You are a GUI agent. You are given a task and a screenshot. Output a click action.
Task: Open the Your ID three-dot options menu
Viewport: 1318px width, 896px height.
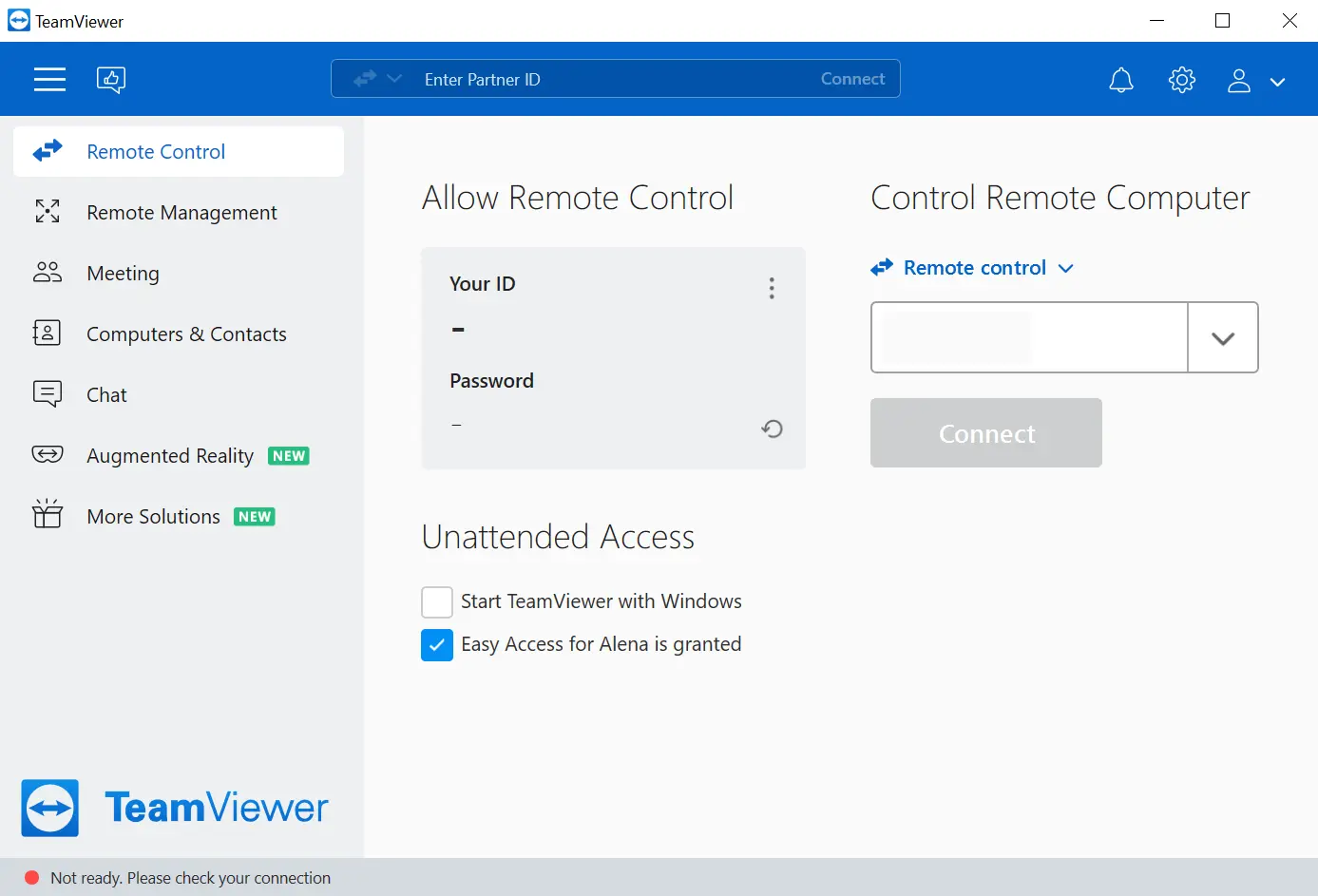pos(772,288)
